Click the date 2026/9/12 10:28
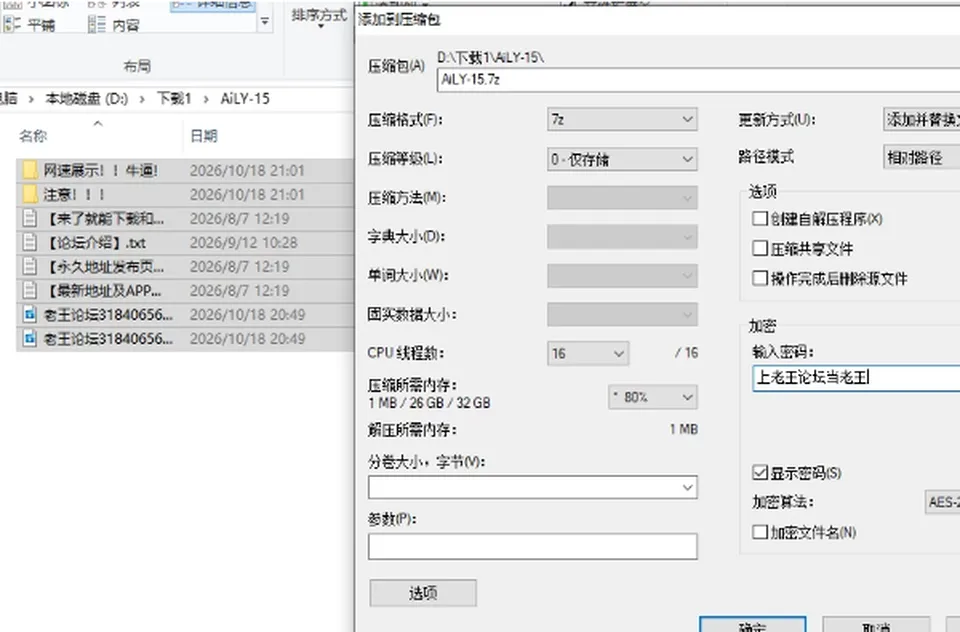Viewport: 960px width, 632px height. [244, 243]
